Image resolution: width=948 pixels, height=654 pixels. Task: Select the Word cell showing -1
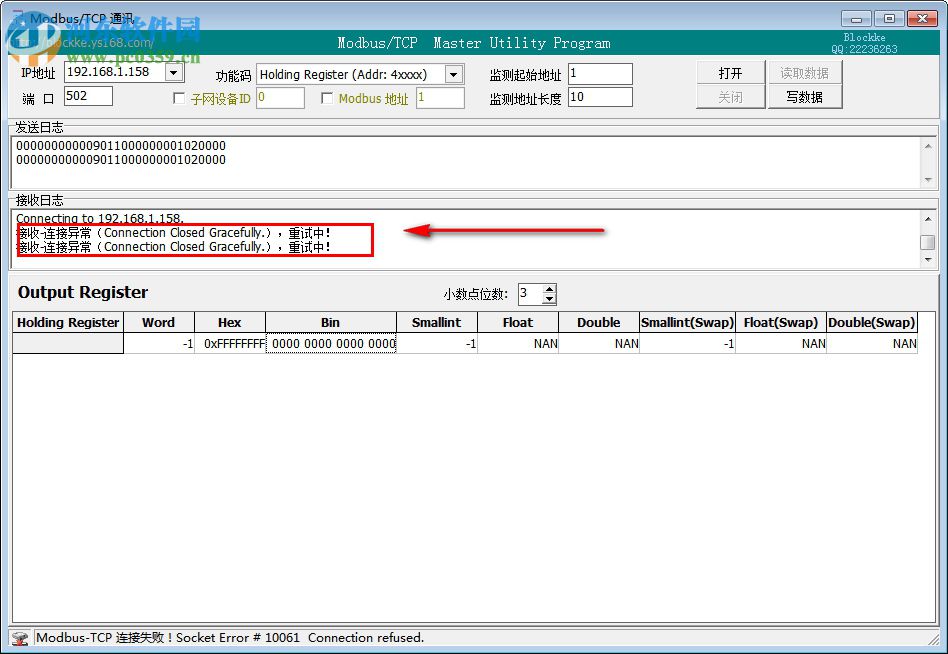pos(158,343)
